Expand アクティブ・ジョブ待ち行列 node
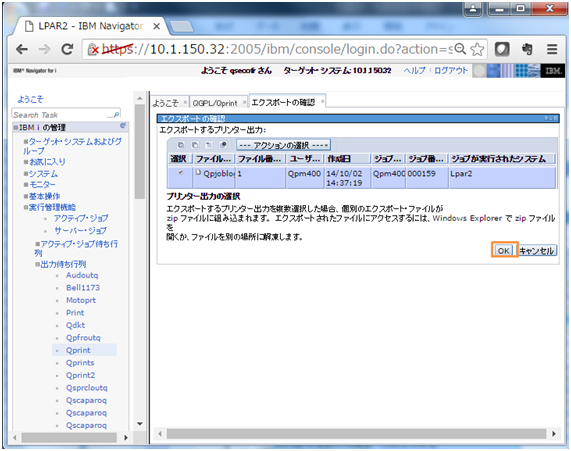 37,244
